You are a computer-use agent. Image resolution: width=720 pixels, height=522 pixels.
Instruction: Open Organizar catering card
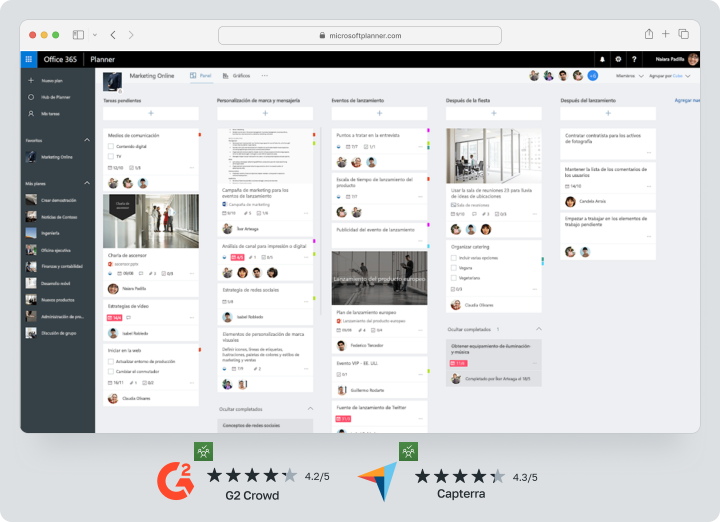tap(470, 247)
